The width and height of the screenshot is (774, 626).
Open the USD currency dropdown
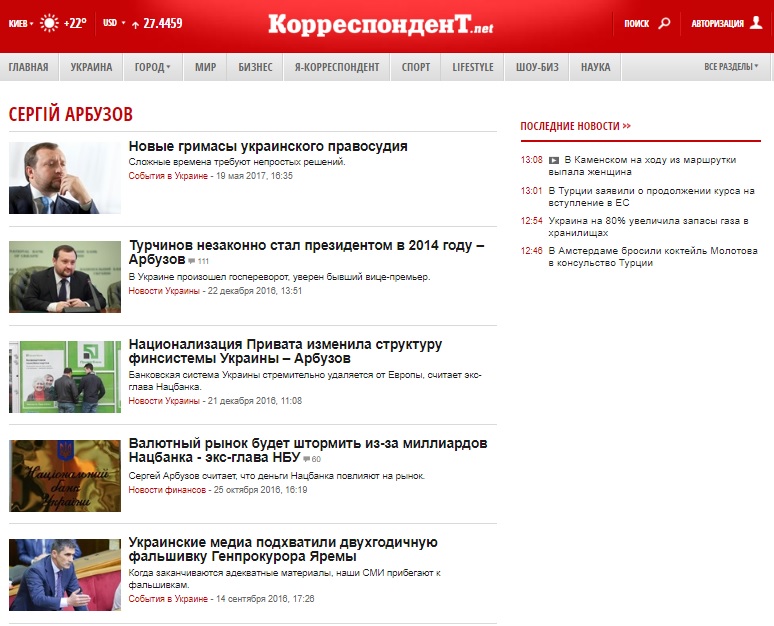113,23
